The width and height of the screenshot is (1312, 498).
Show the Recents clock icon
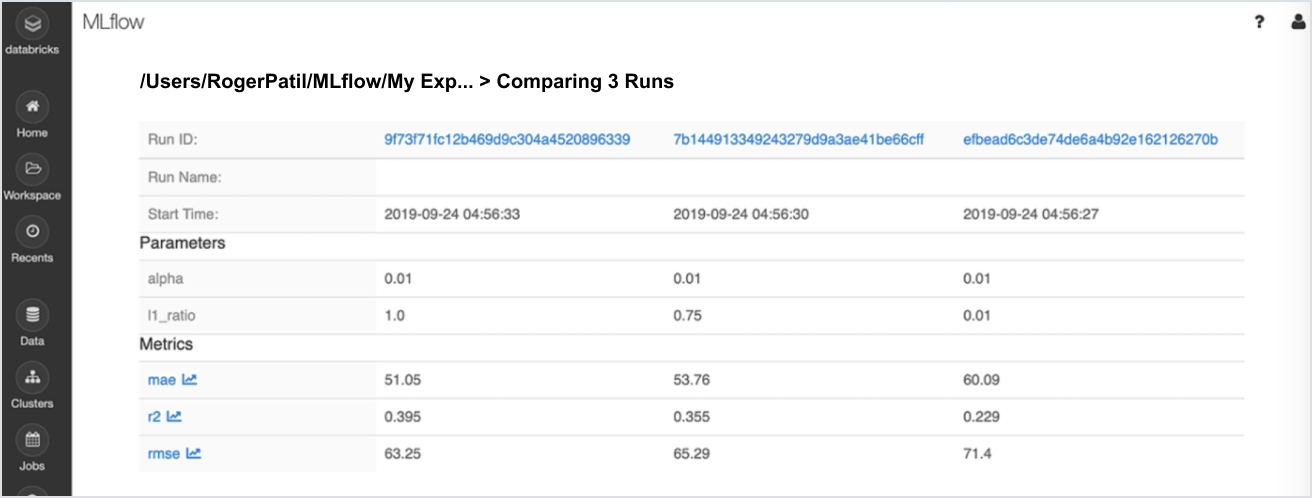32,231
